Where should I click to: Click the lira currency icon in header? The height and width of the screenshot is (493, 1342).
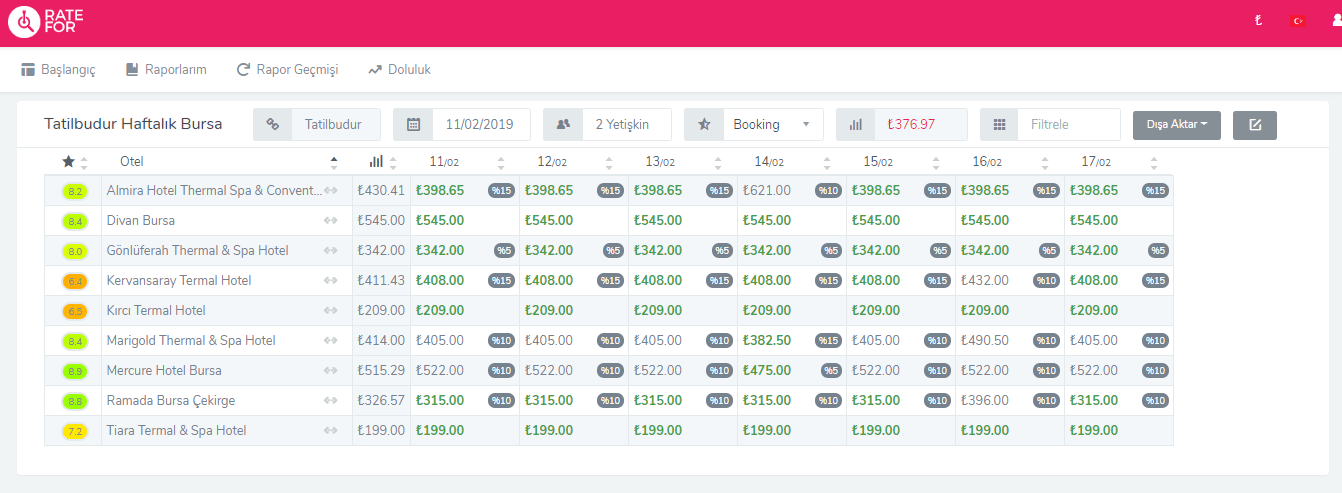click(x=1258, y=21)
